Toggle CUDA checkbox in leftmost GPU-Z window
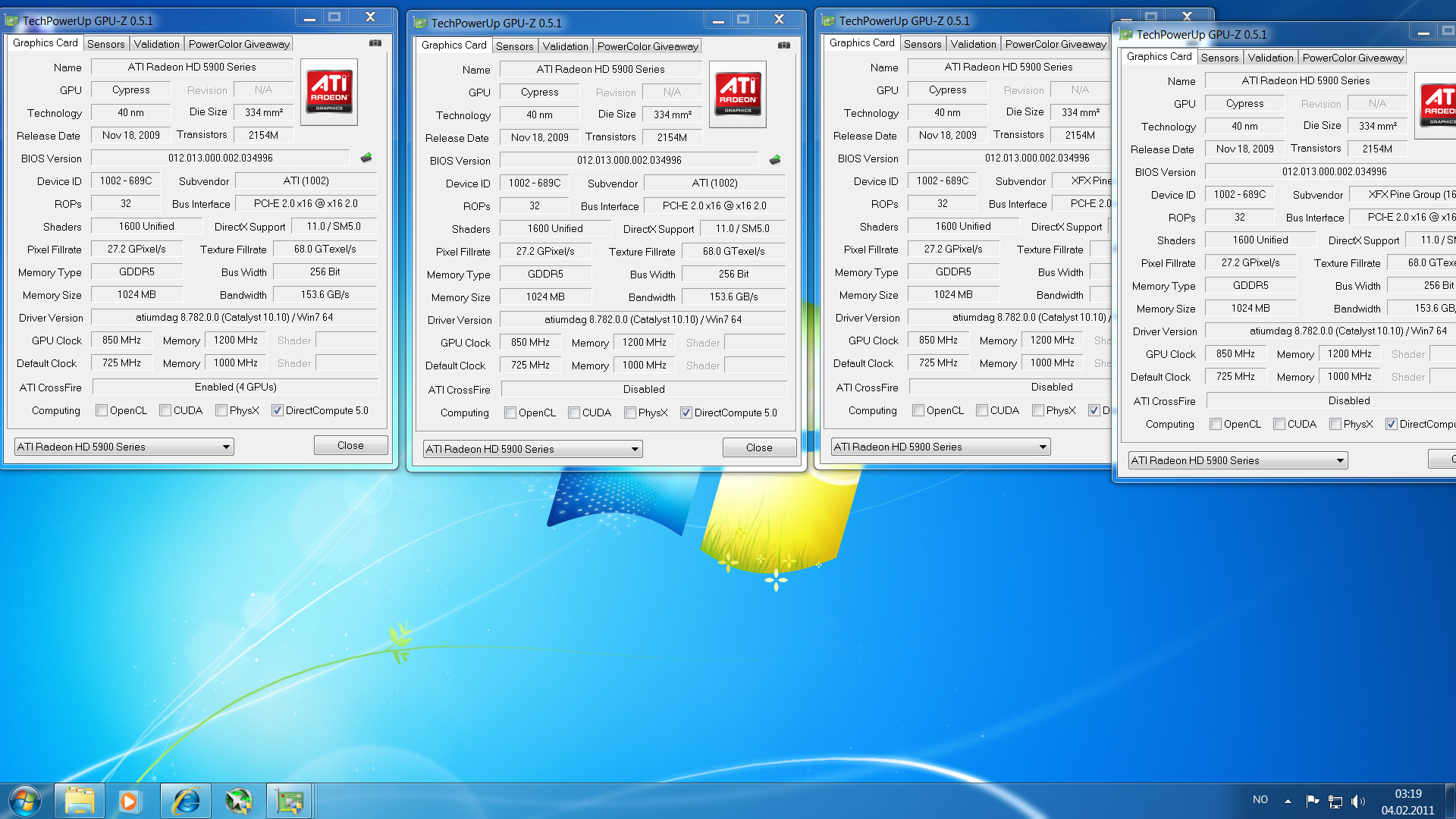This screenshot has height=819, width=1456. coord(165,410)
